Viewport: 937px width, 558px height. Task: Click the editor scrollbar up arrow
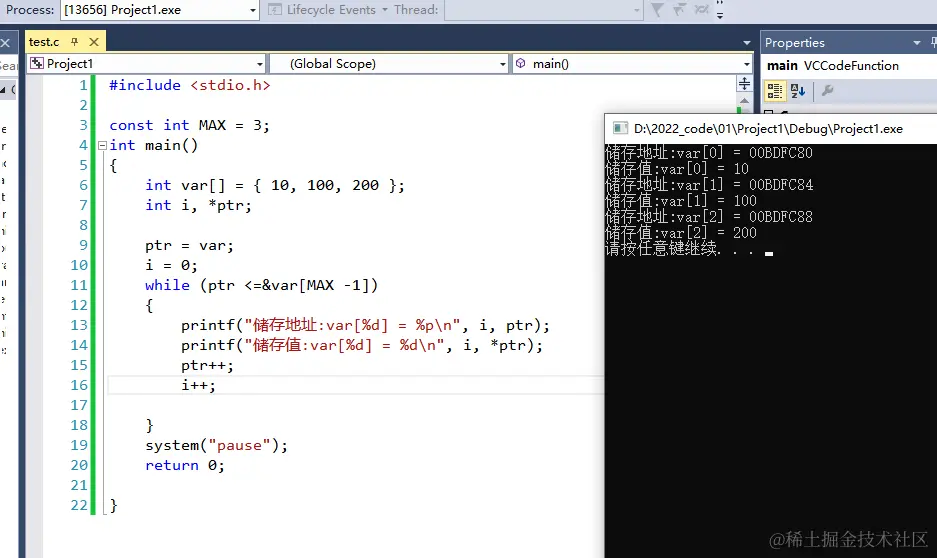click(744, 100)
